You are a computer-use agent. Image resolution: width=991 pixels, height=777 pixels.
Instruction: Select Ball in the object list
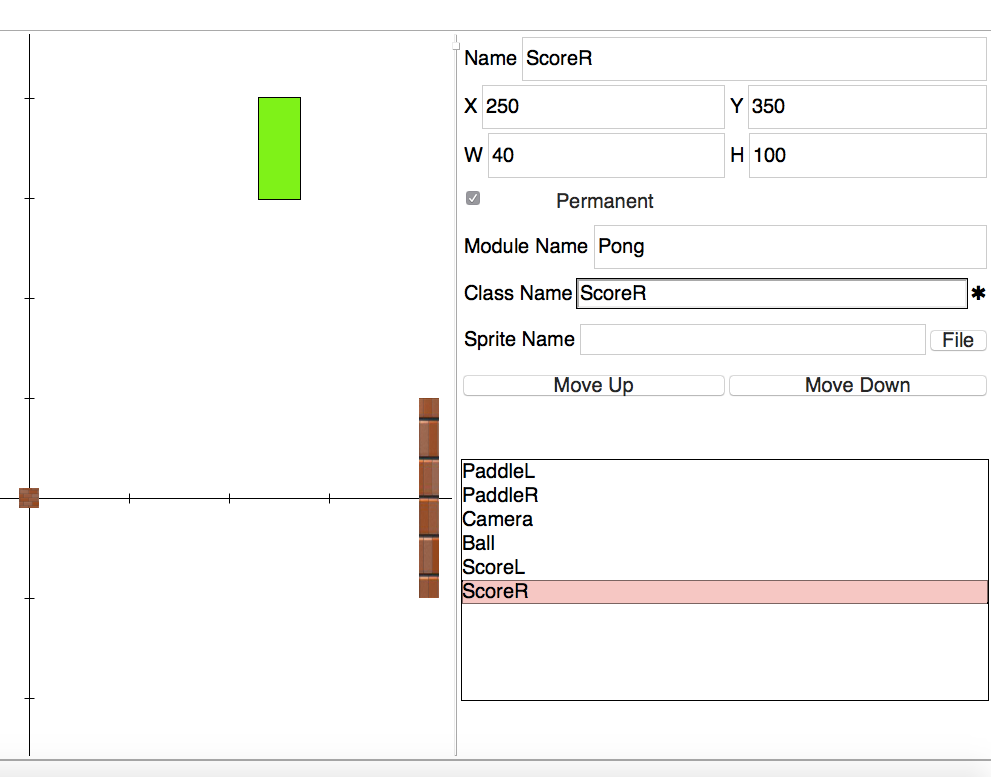(479, 543)
